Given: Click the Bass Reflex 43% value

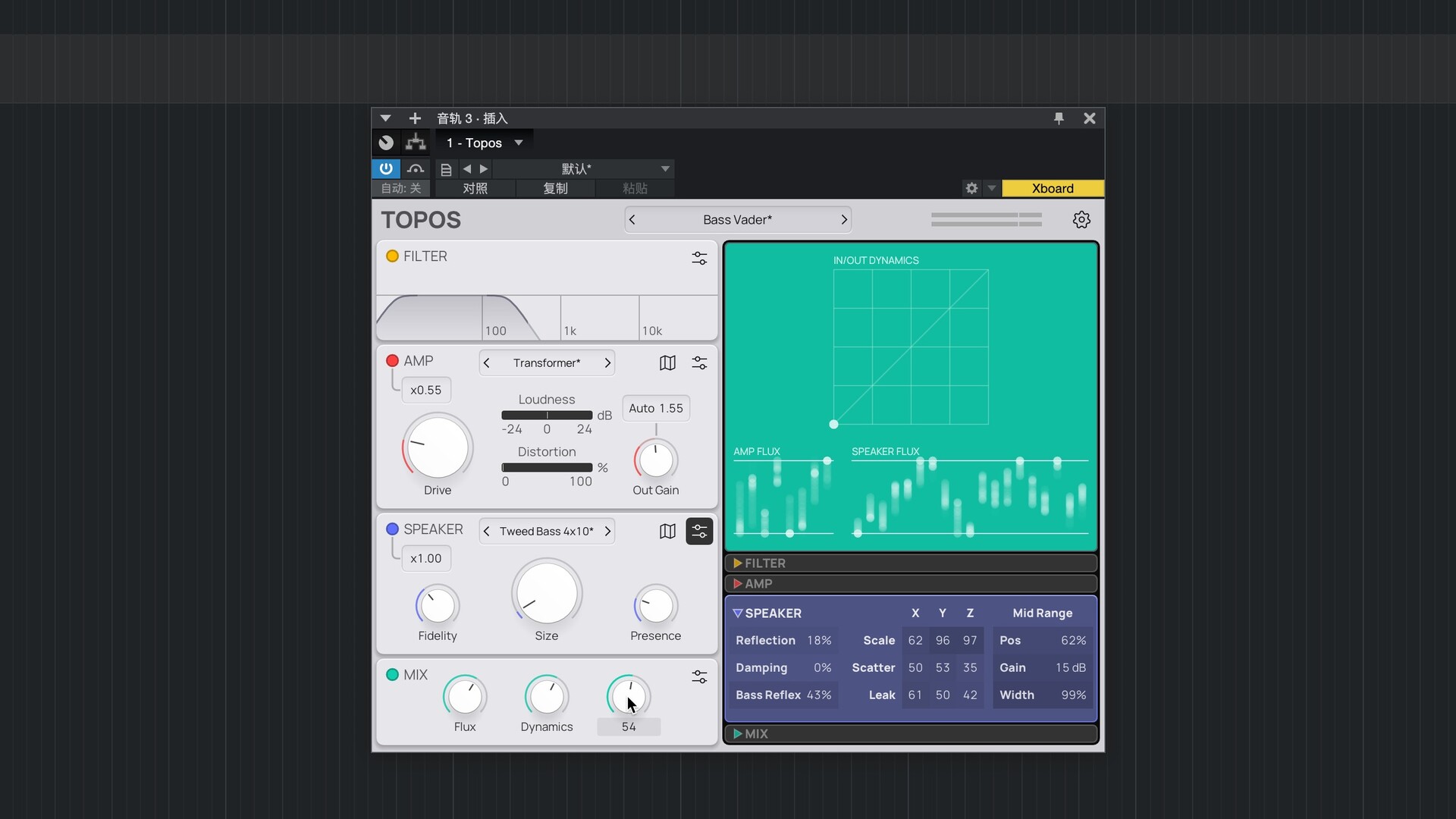Looking at the screenshot, I should tap(819, 695).
